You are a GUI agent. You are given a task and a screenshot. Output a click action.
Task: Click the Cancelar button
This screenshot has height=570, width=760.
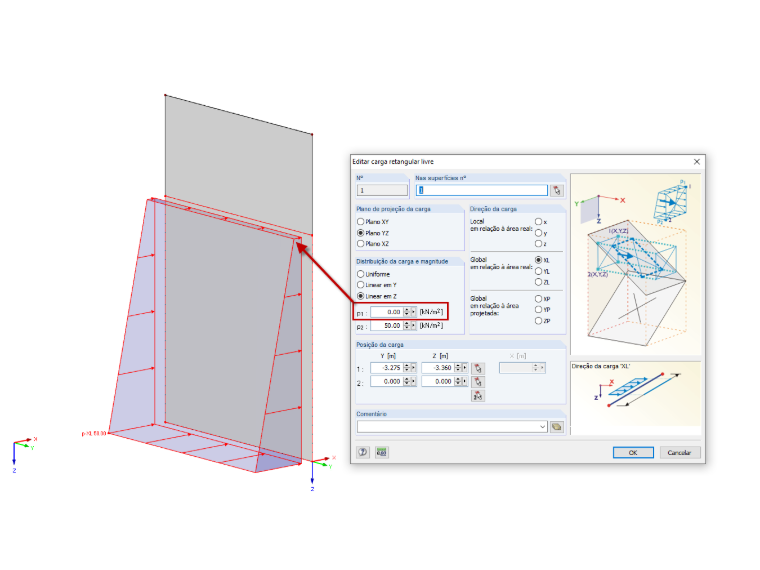pos(679,453)
